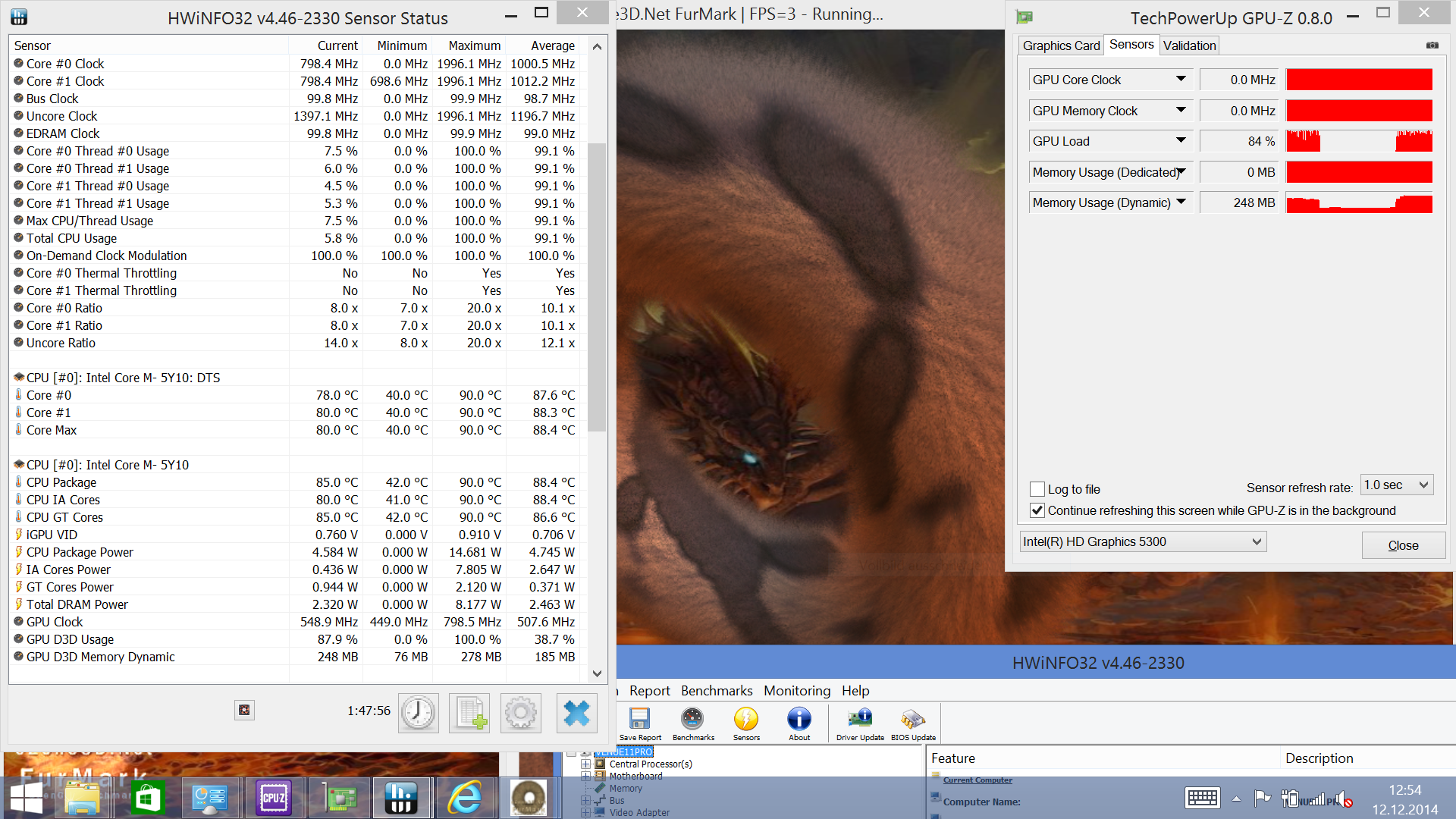The image size is (1456, 819).
Task: Click the scroll-up arrow of sensor list
Action: [597, 46]
